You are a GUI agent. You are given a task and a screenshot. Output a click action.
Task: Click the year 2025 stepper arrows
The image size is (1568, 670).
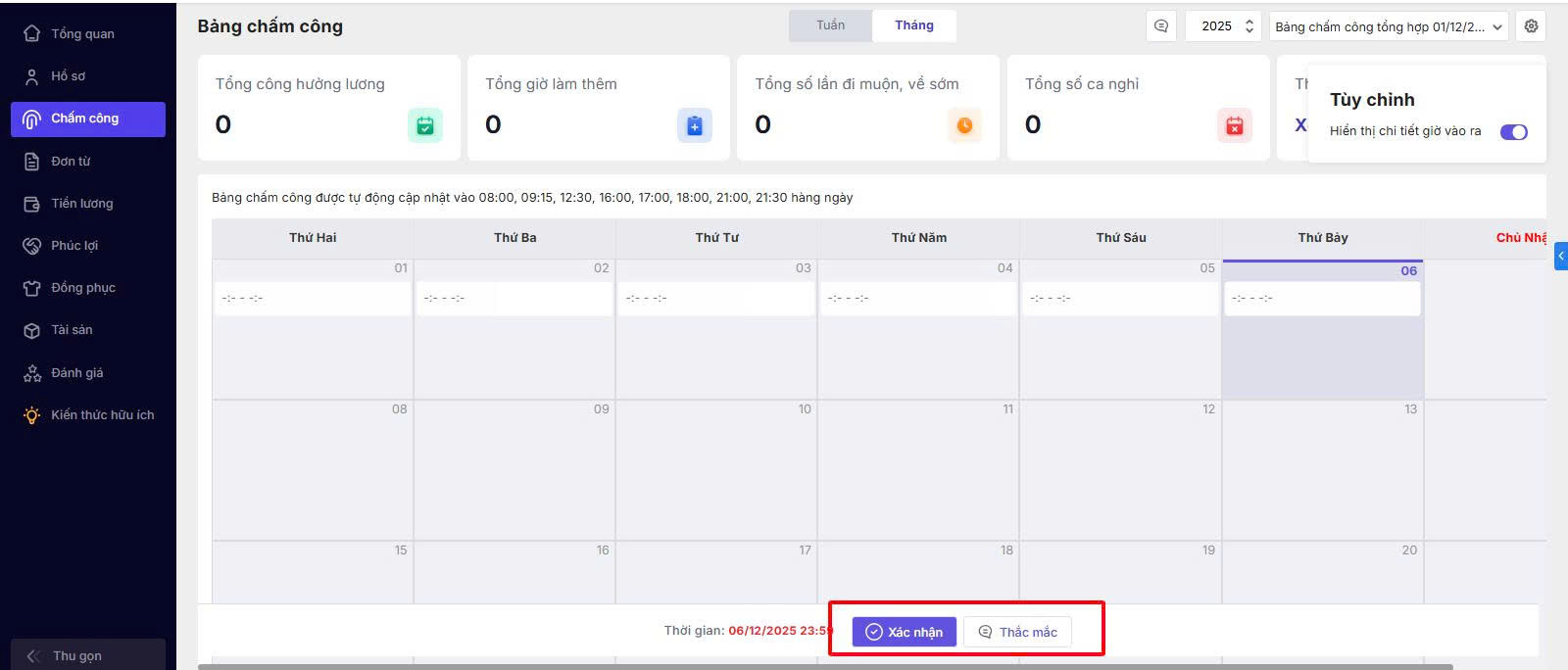1249,26
